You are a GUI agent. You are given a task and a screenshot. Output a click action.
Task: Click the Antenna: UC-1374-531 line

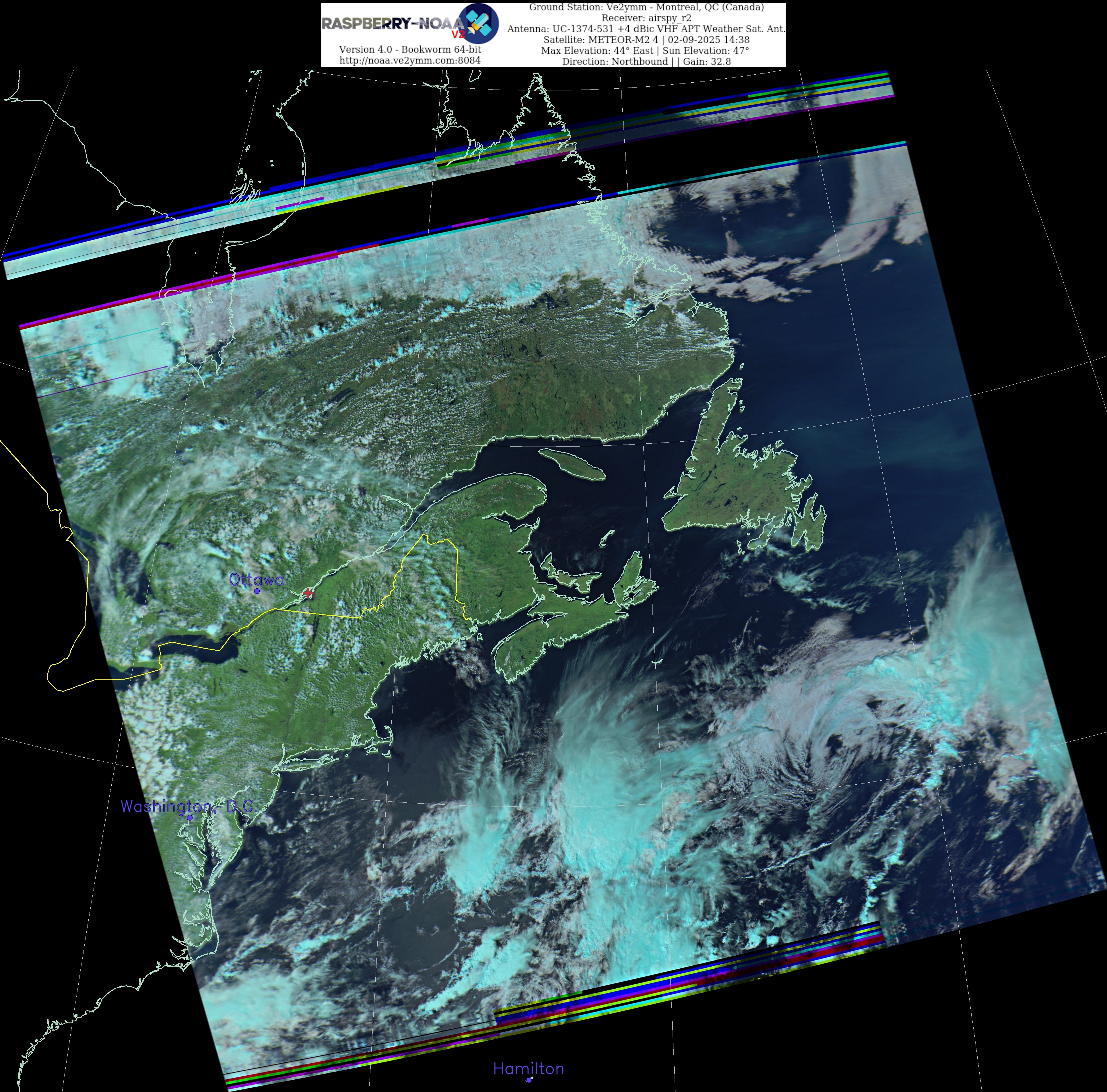[646, 29]
